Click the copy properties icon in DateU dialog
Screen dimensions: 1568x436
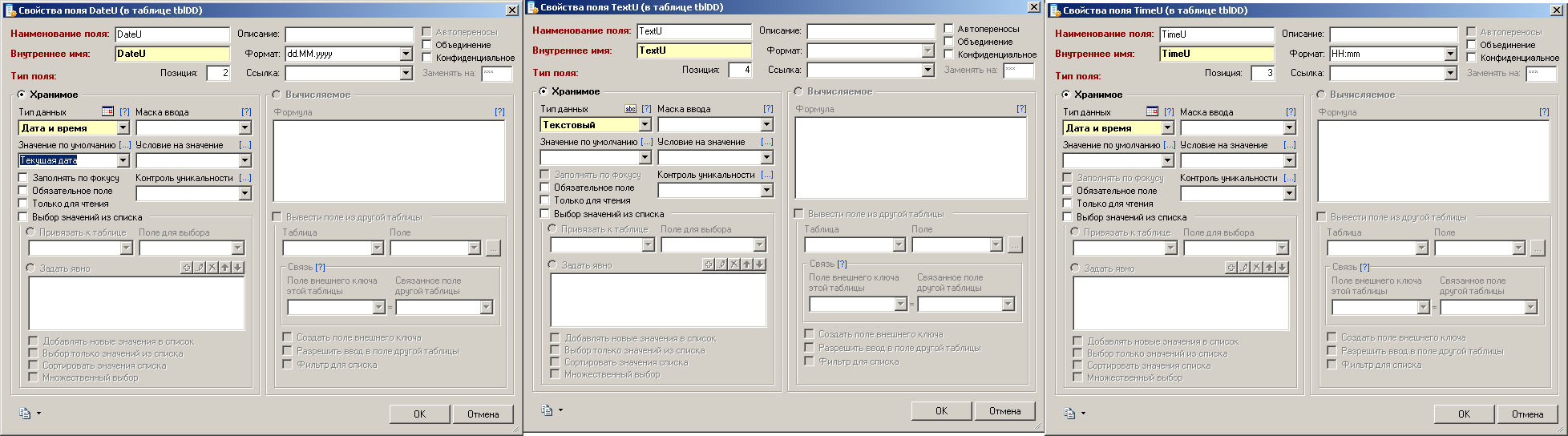tap(25, 414)
